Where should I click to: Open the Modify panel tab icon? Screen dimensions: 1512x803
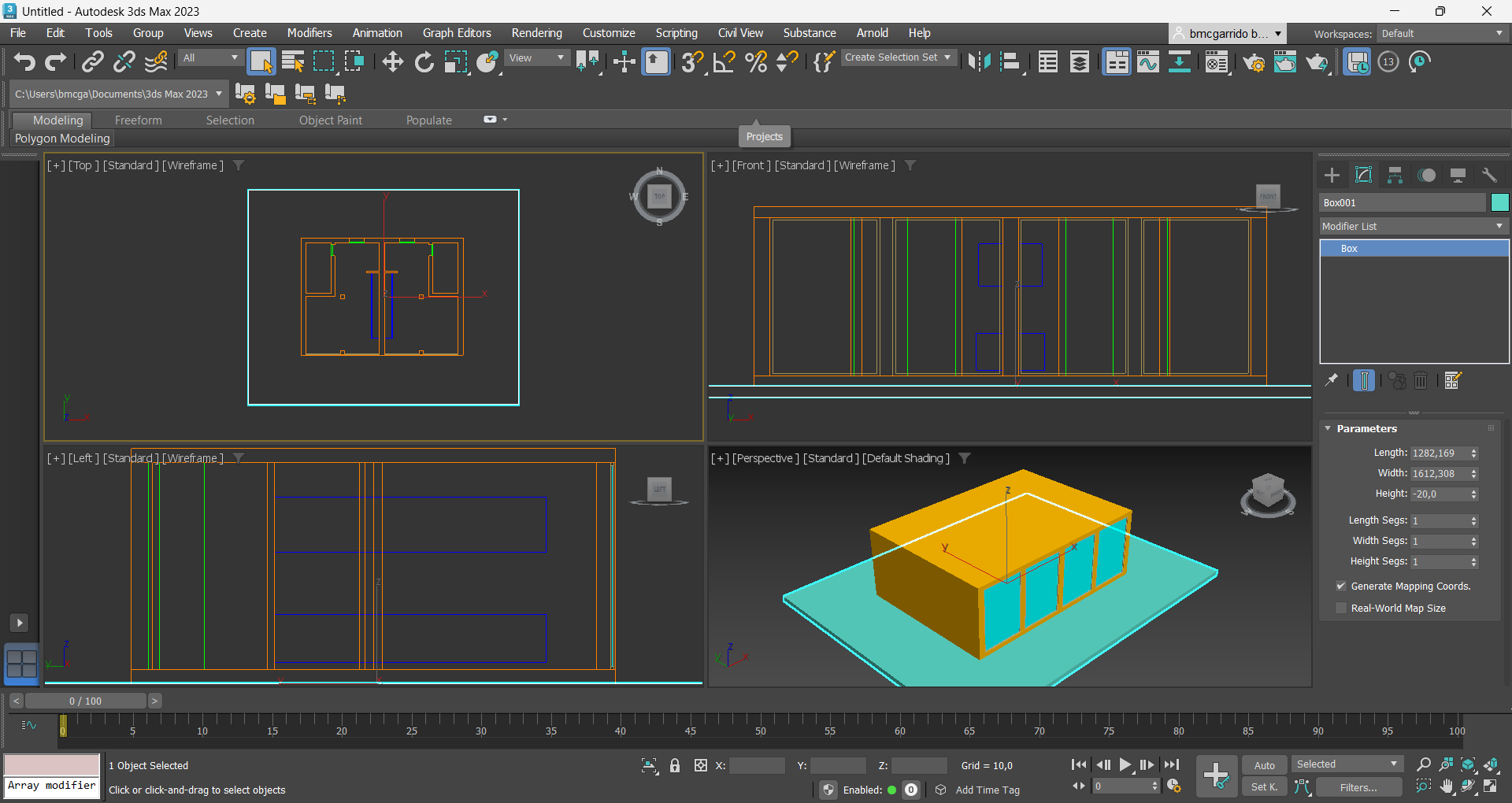1363,175
